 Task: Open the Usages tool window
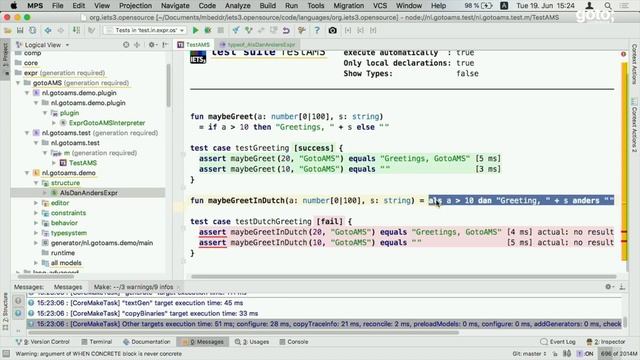click(x=252, y=342)
